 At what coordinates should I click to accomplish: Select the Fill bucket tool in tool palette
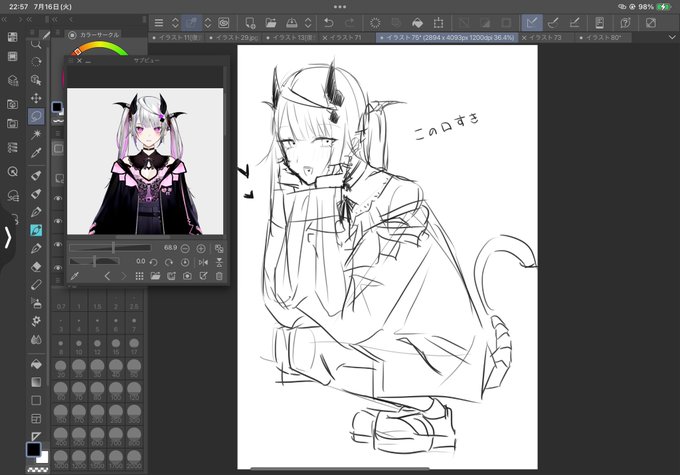(x=36, y=364)
